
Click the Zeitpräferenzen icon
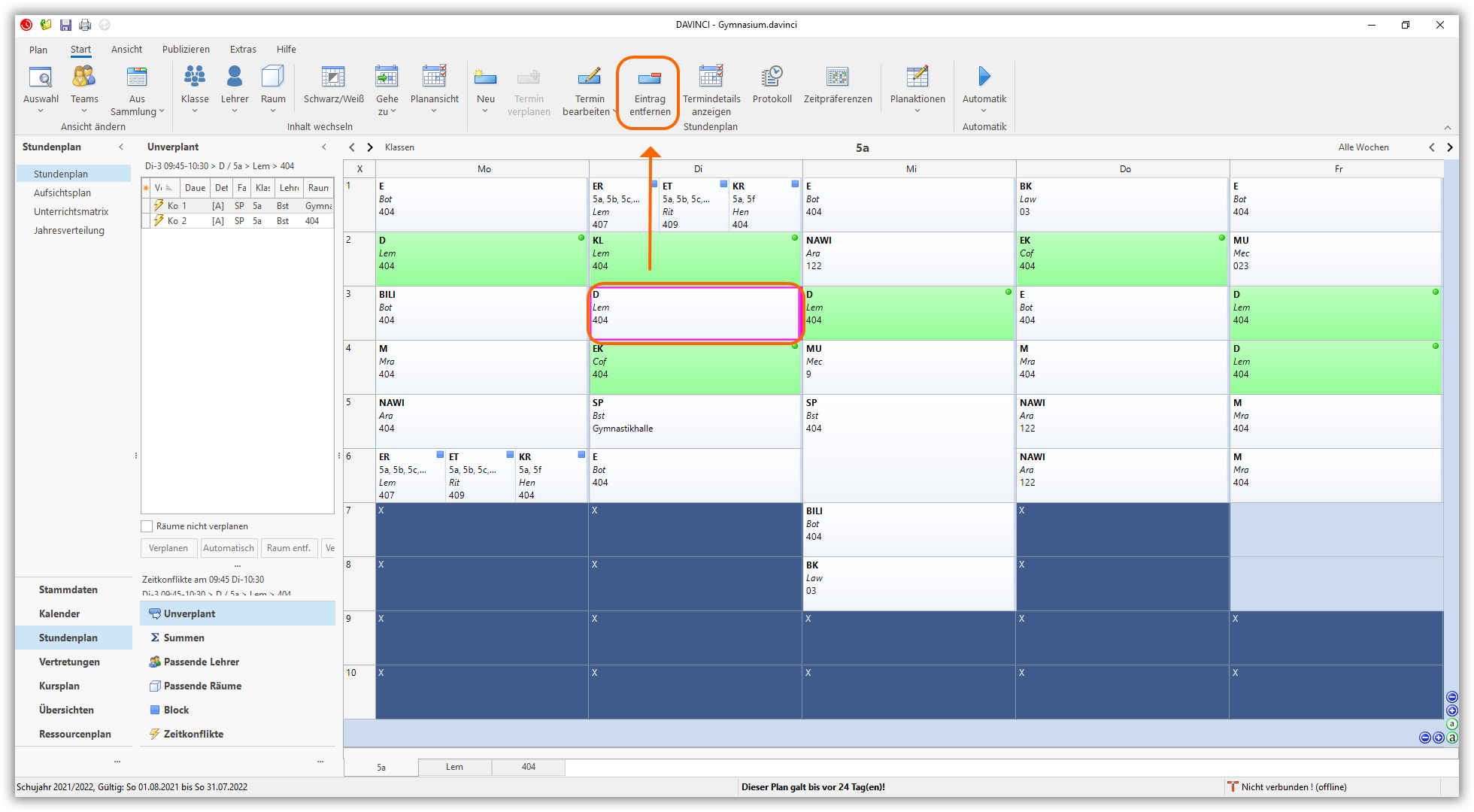point(837,77)
